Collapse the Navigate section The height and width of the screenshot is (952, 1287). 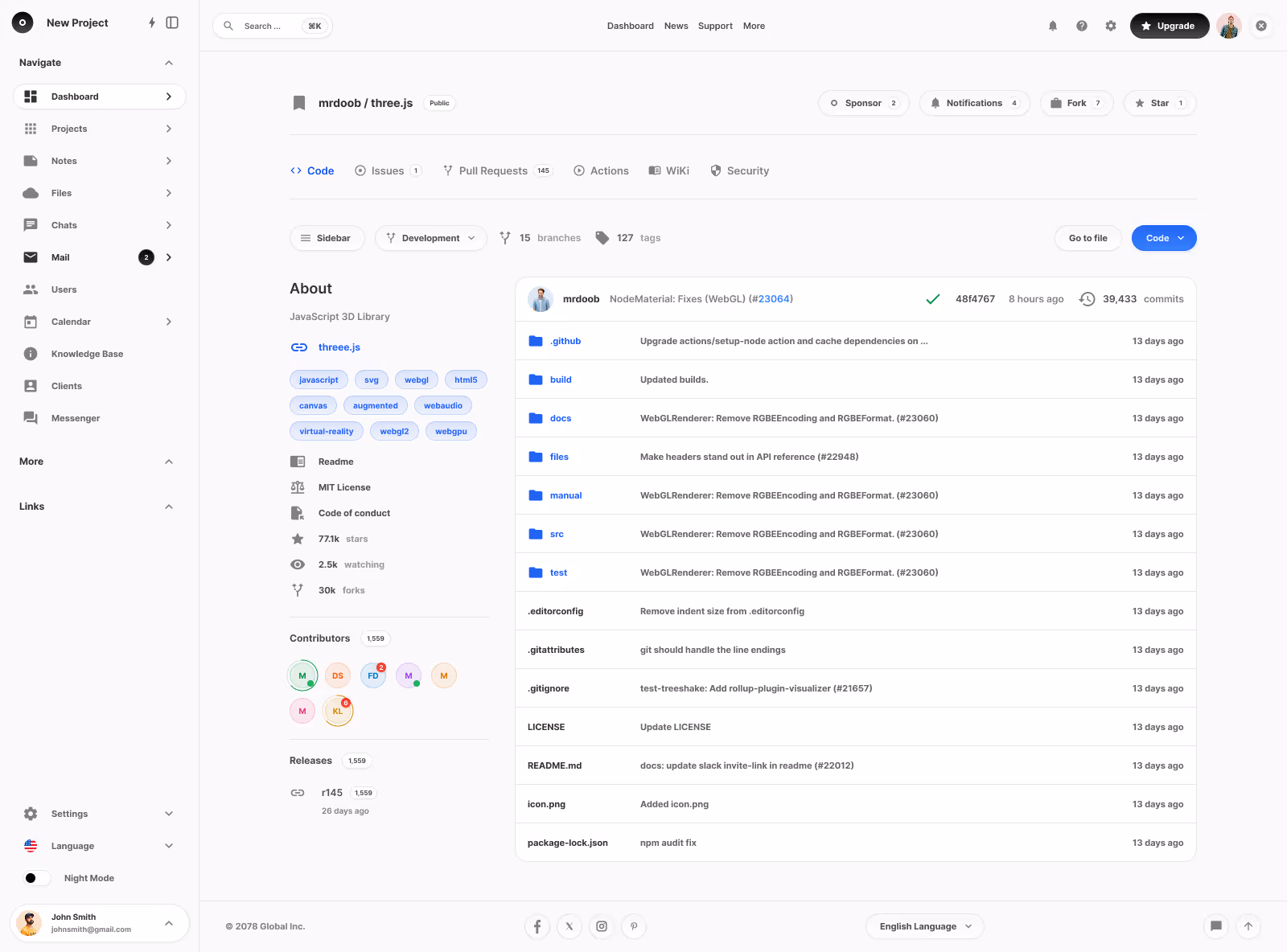click(169, 63)
